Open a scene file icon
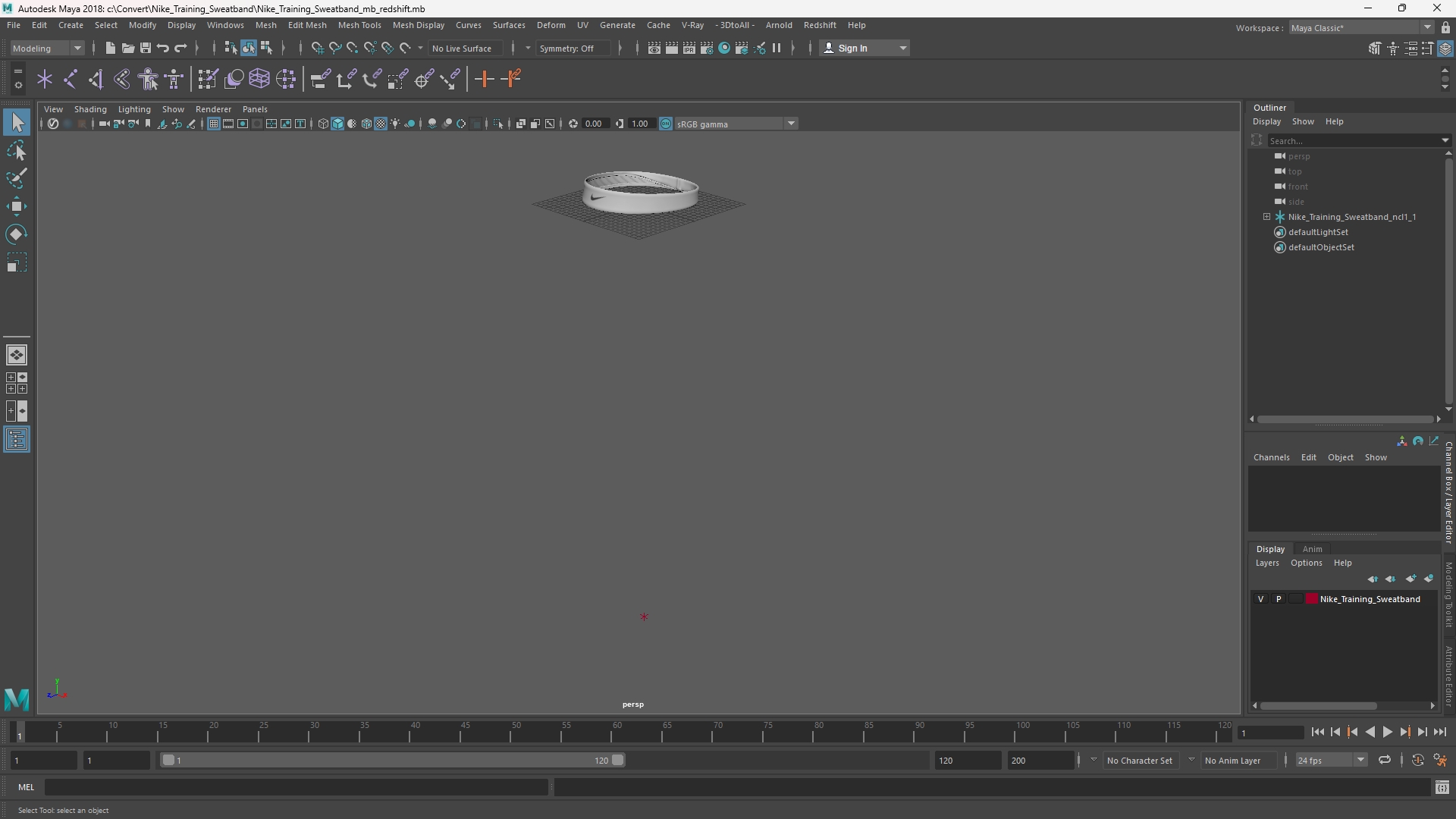The image size is (1456, 819). (x=127, y=48)
